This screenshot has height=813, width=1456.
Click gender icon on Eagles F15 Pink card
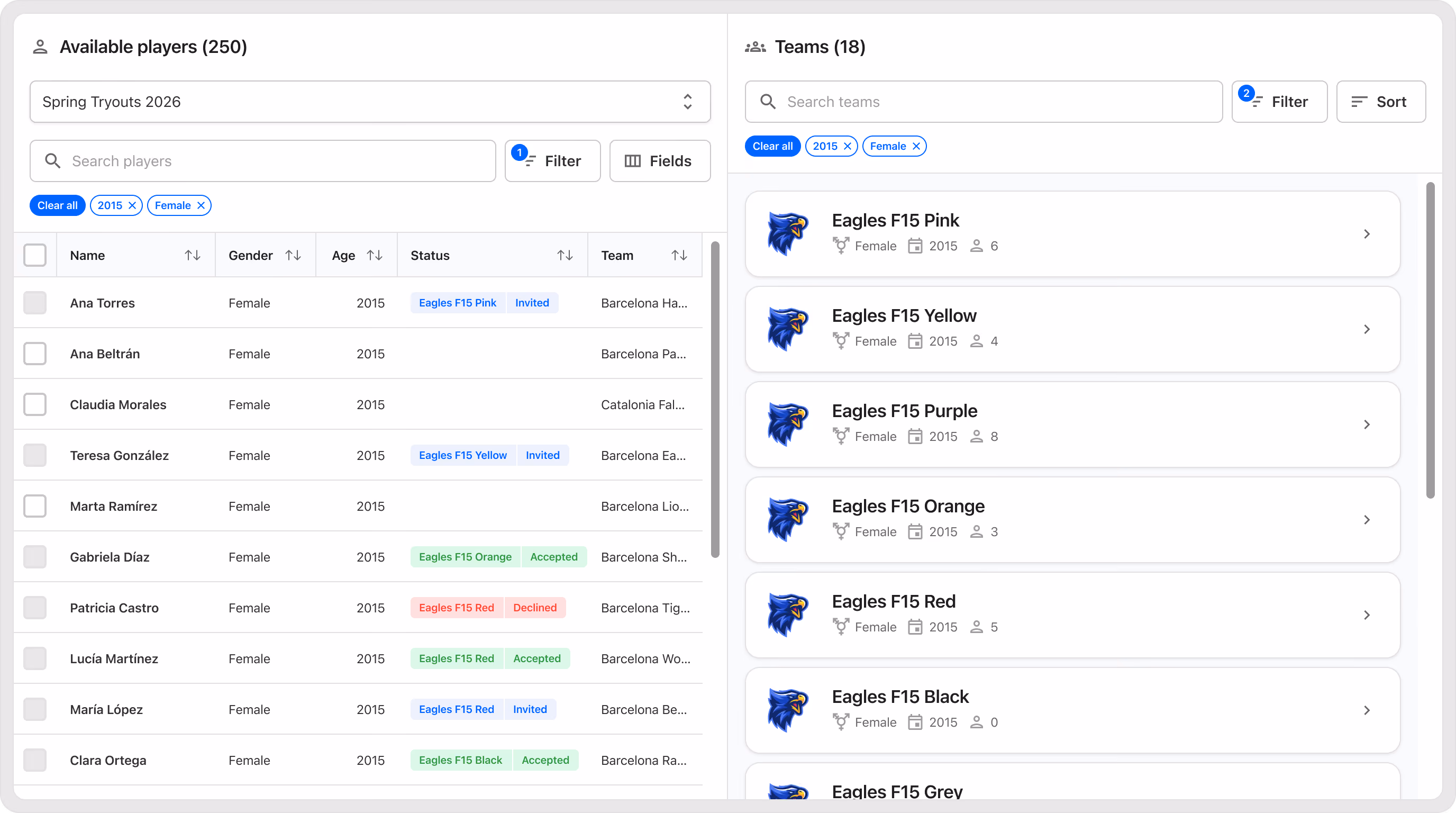click(x=841, y=246)
